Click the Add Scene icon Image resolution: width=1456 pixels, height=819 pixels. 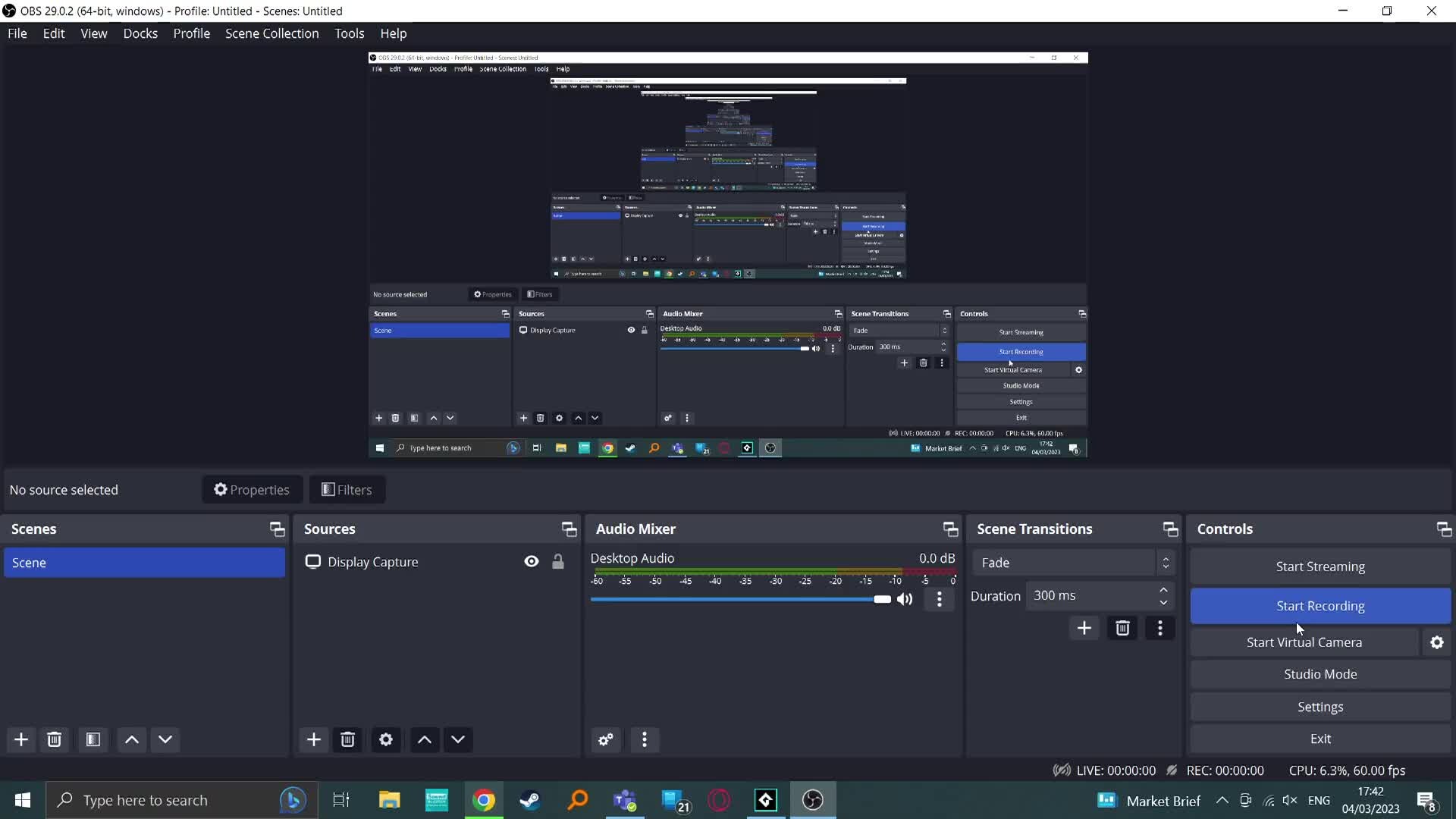pyautogui.click(x=21, y=739)
